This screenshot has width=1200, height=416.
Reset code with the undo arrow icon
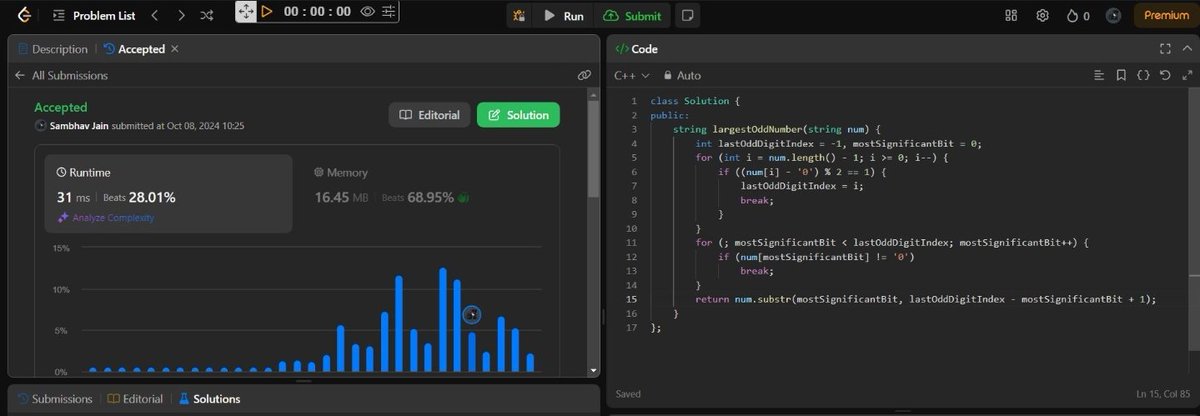[1165, 75]
